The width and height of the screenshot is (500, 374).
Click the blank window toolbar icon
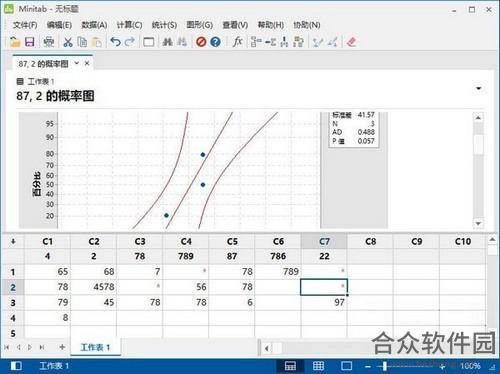149,42
